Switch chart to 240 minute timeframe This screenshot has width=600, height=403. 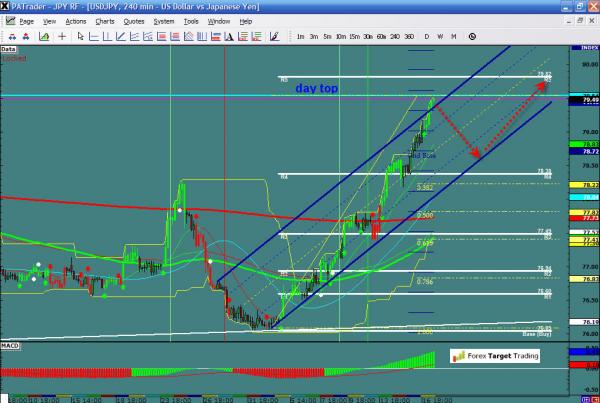tap(394, 36)
